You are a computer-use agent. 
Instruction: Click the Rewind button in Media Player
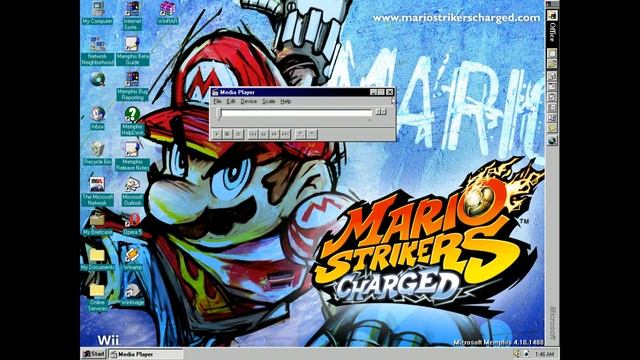264,134
